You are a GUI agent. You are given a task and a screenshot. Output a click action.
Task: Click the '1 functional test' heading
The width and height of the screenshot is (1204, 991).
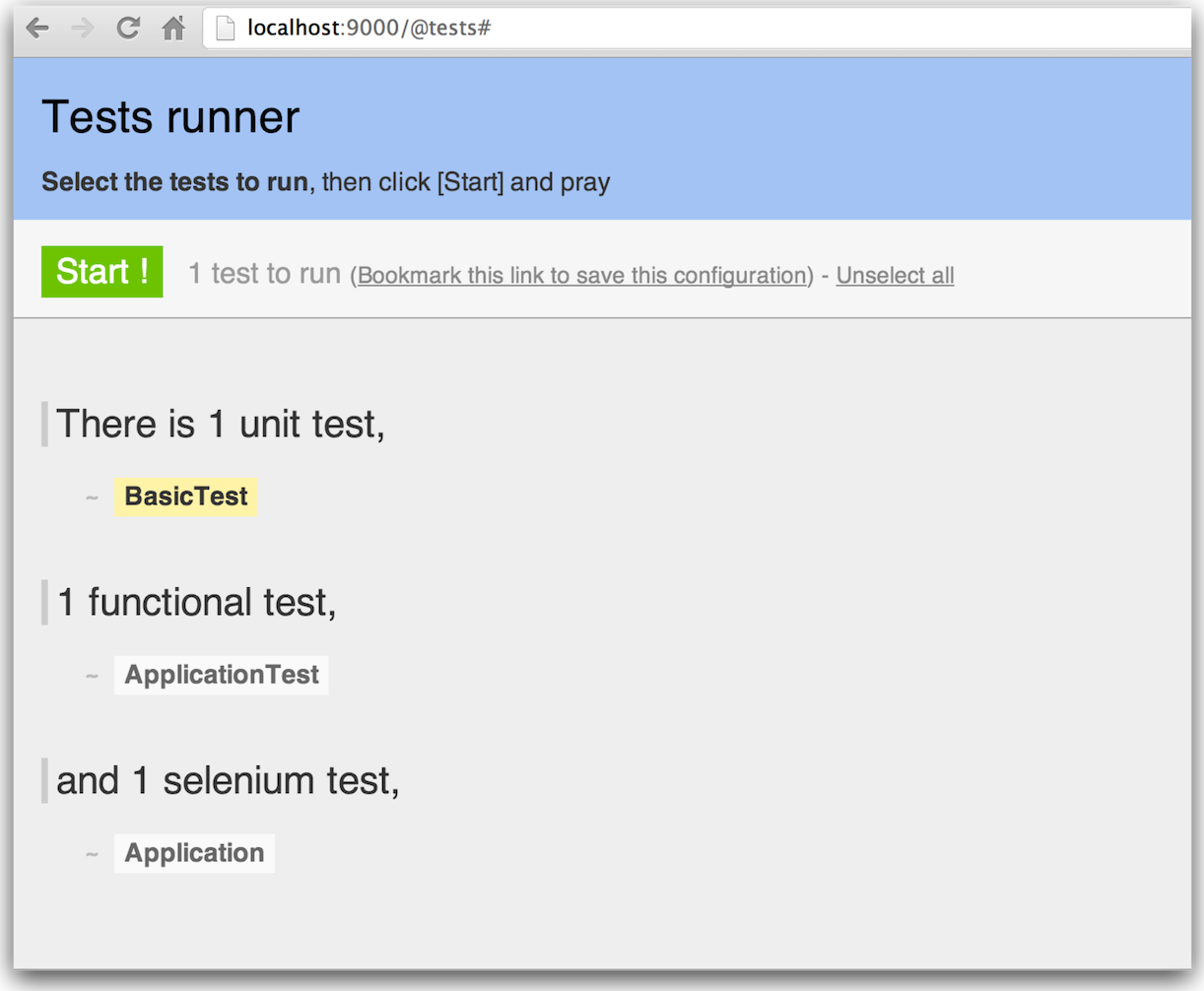coord(196,603)
